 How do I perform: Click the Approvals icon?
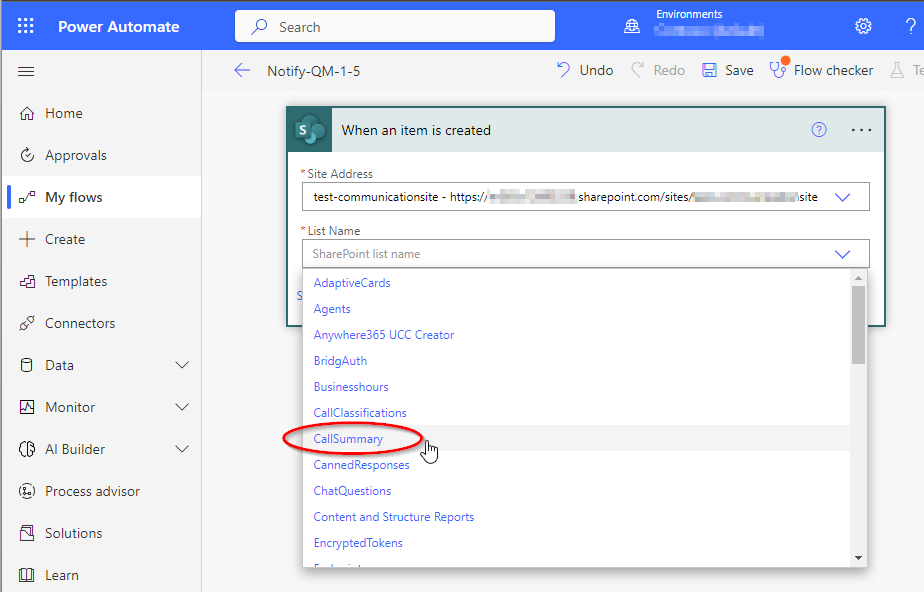[x=27, y=155]
